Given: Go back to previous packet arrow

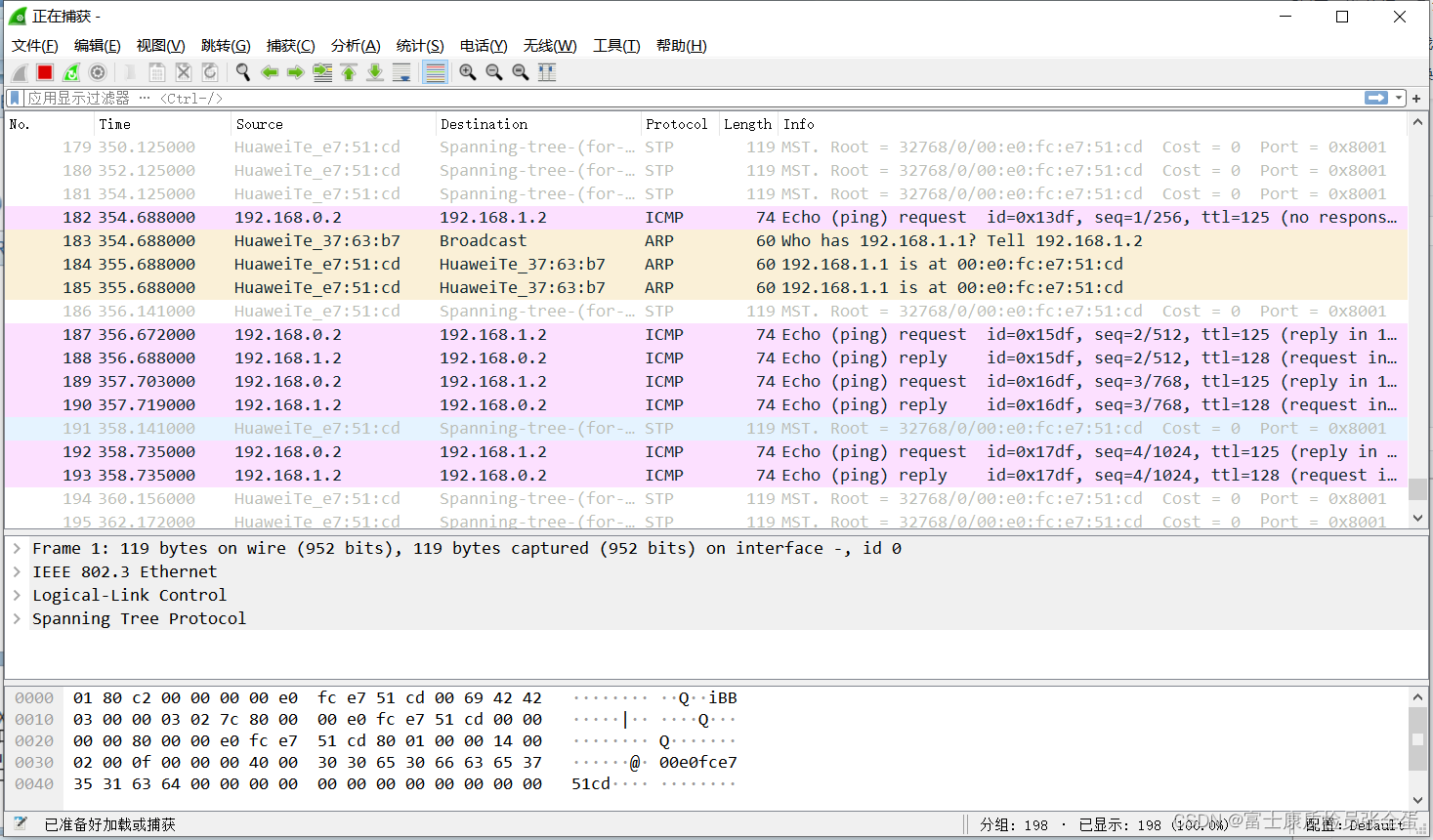Looking at the screenshot, I should 270,72.
